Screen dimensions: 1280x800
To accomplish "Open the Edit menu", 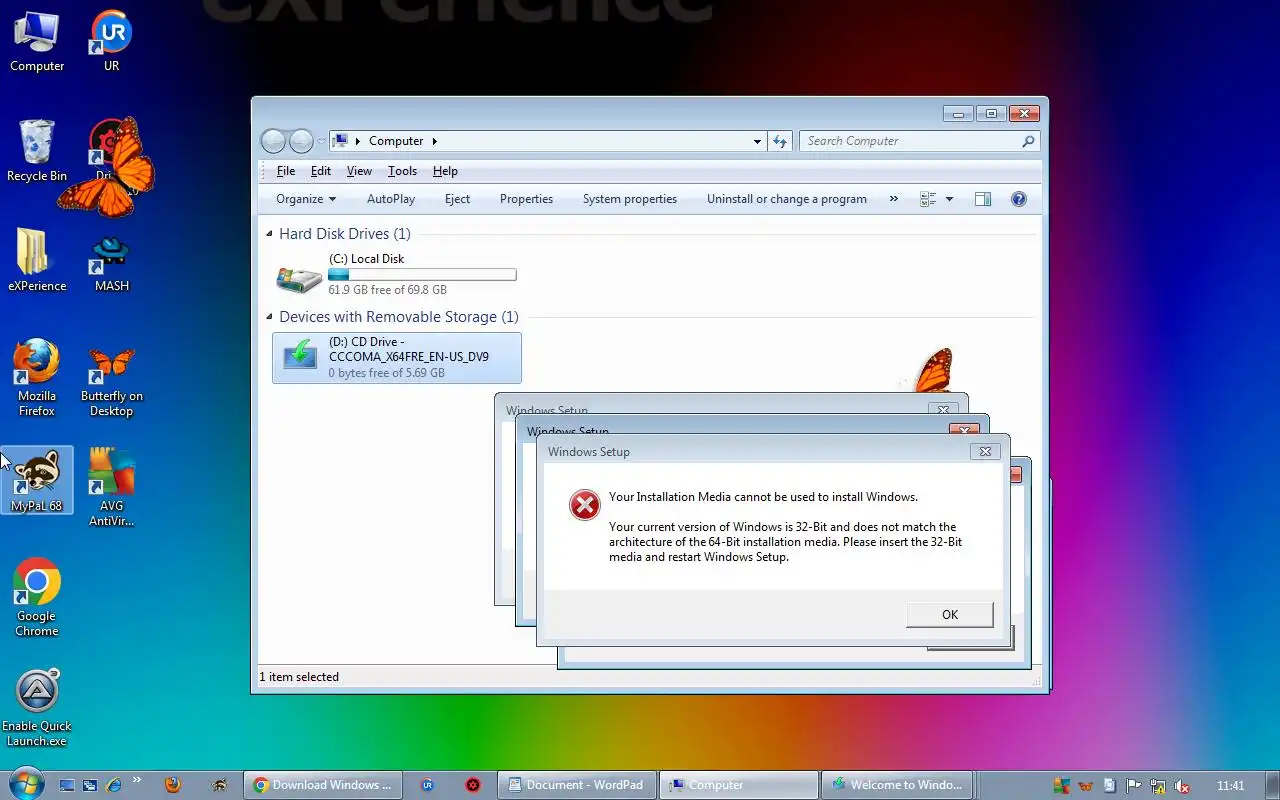I will pyautogui.click(x=321, y=171).
